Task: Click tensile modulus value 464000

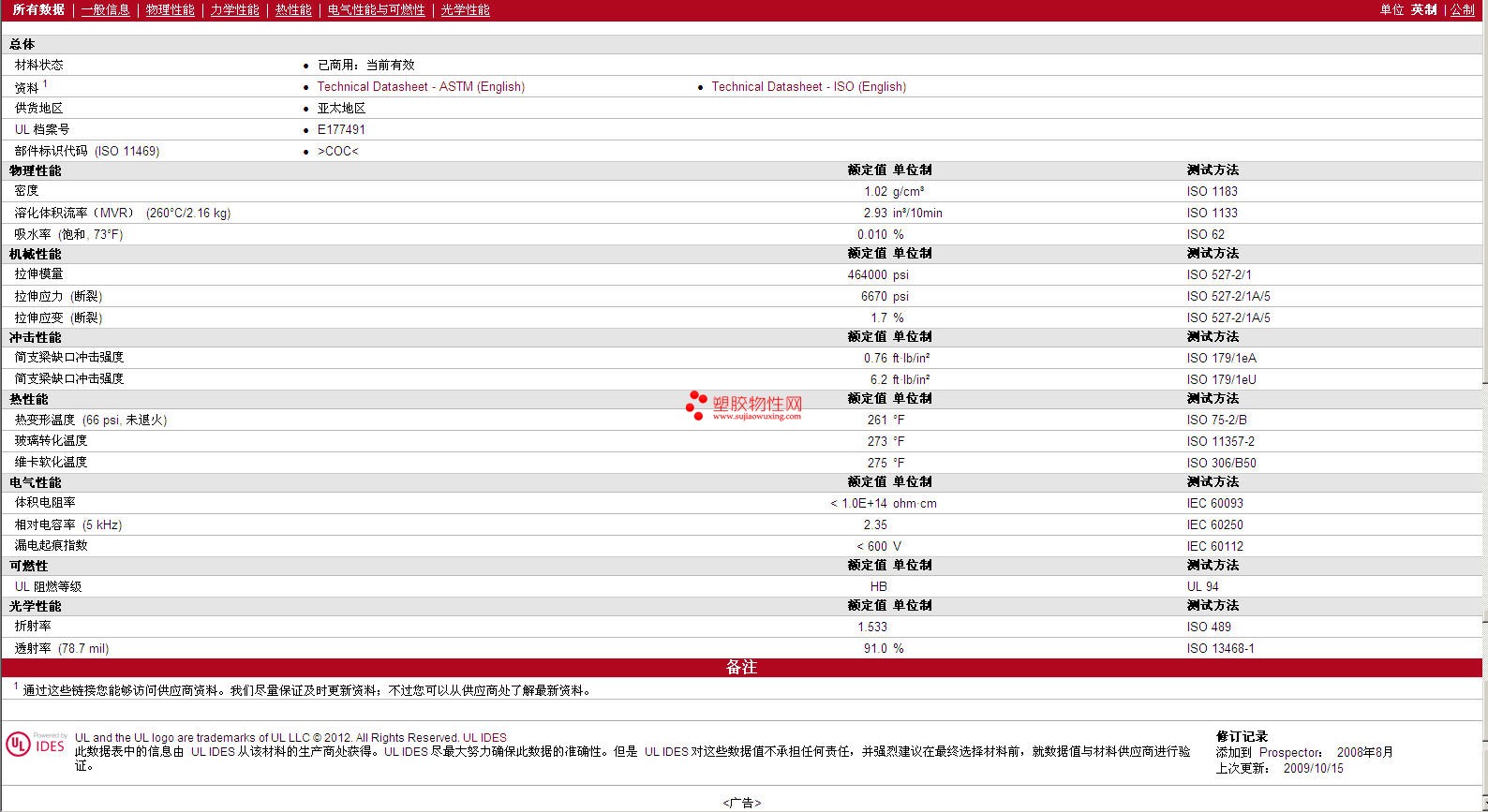Action: pos(867,274)
